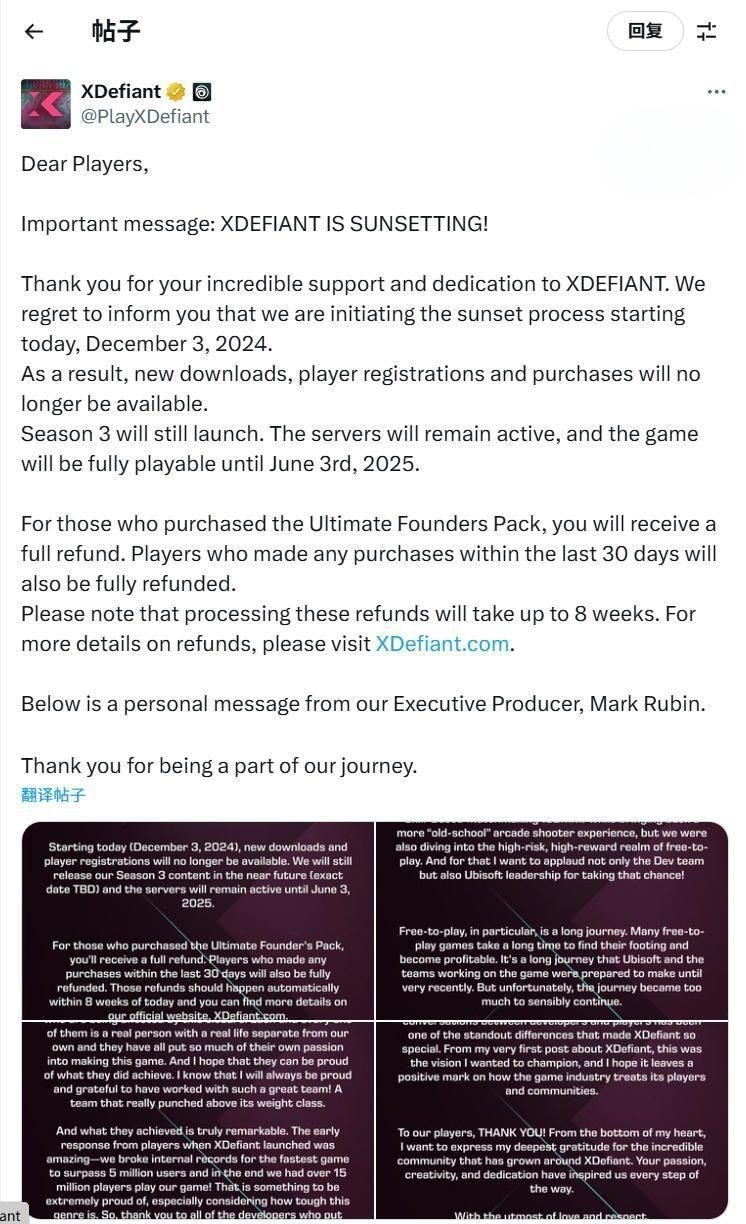Viewport: 746px width, 1224px height.
Task: Open the top-right image about free-to-play
Action: point(552,921)
